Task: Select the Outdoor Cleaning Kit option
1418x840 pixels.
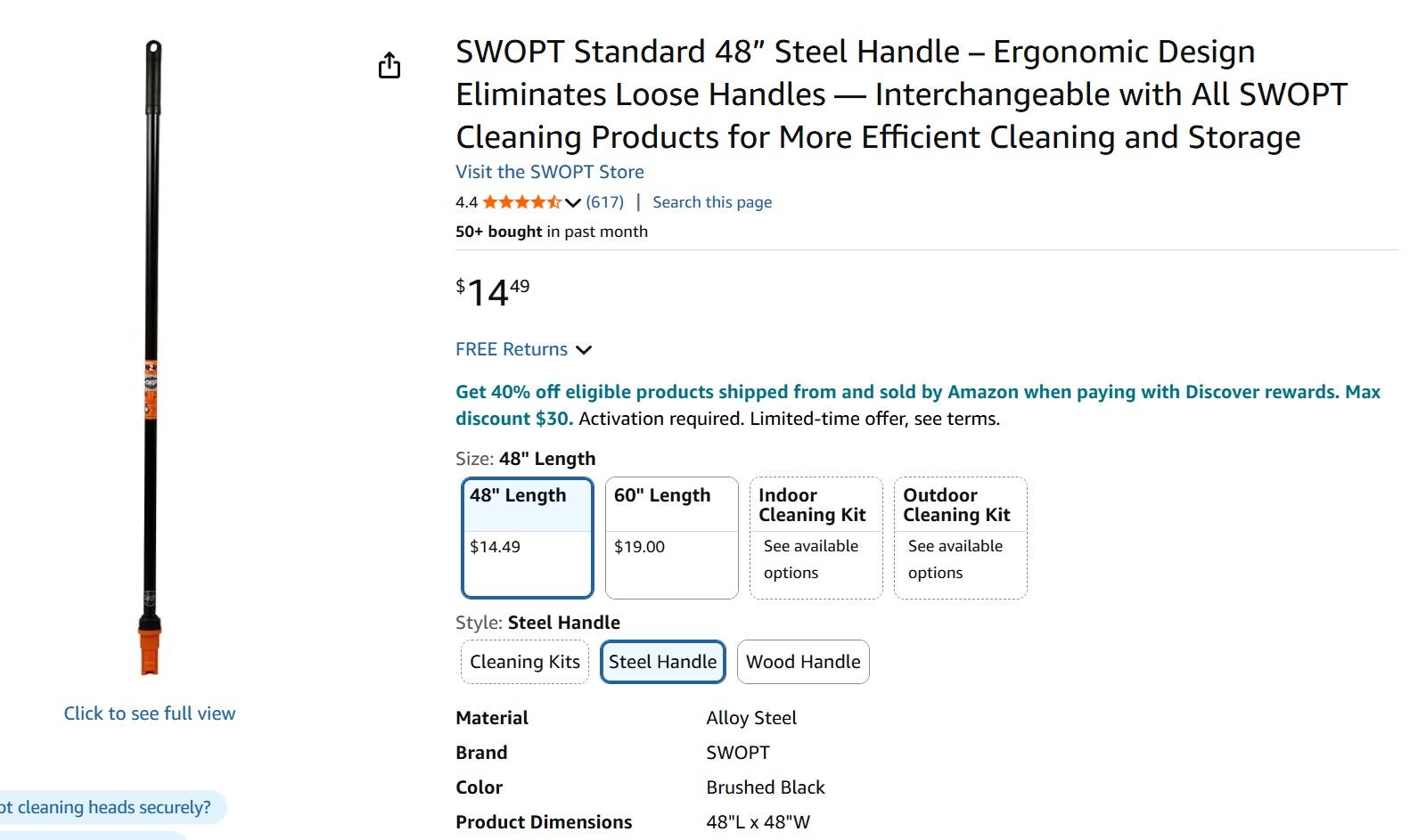Action: point(960,535)
